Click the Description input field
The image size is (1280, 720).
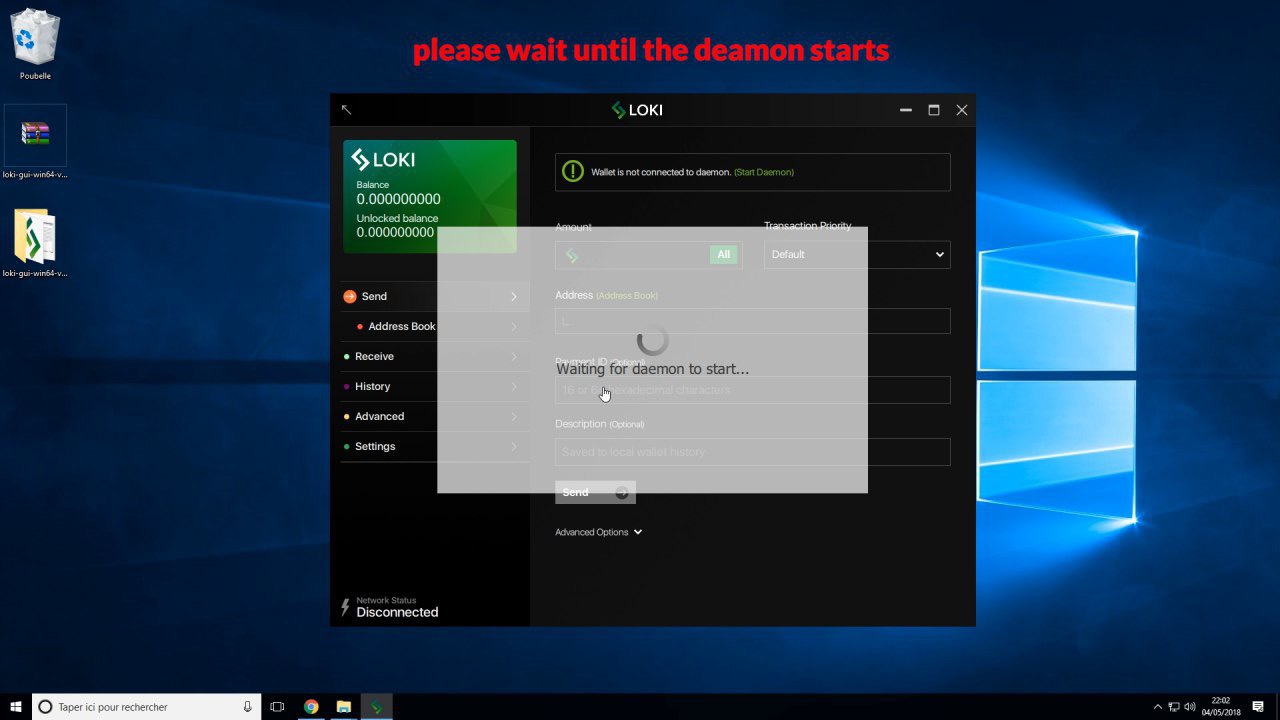(752, 452)
